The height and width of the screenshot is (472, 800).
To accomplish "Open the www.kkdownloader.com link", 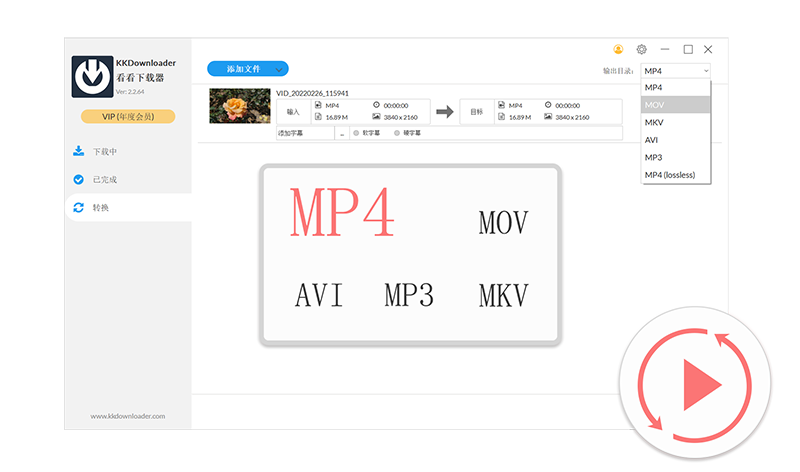I will point(127,416).
